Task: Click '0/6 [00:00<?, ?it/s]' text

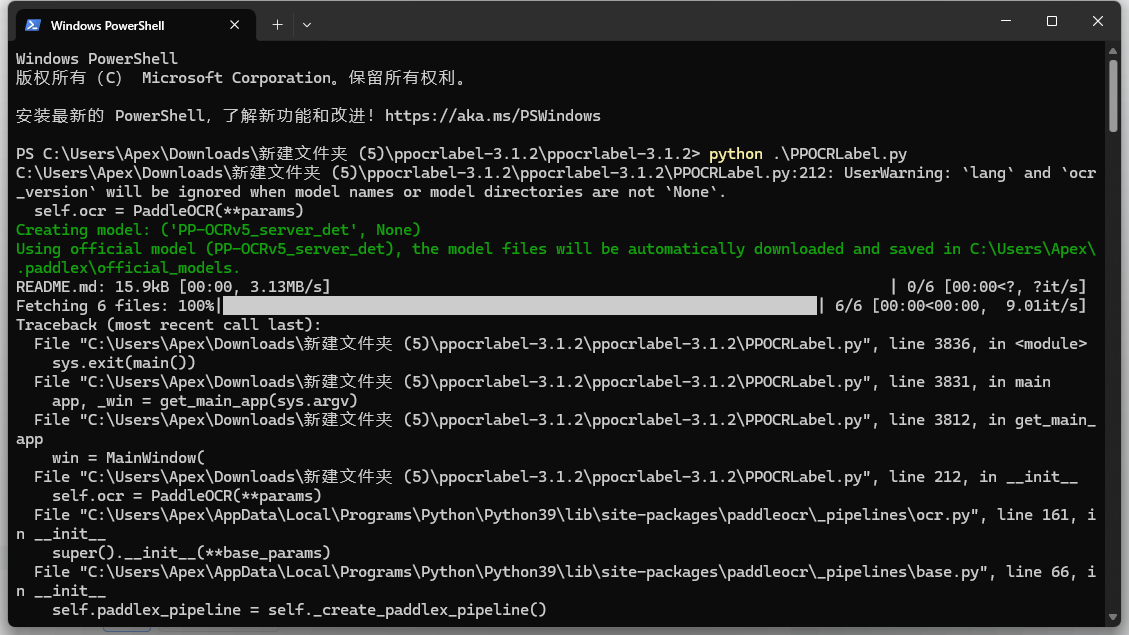Action: pos(997,287)
